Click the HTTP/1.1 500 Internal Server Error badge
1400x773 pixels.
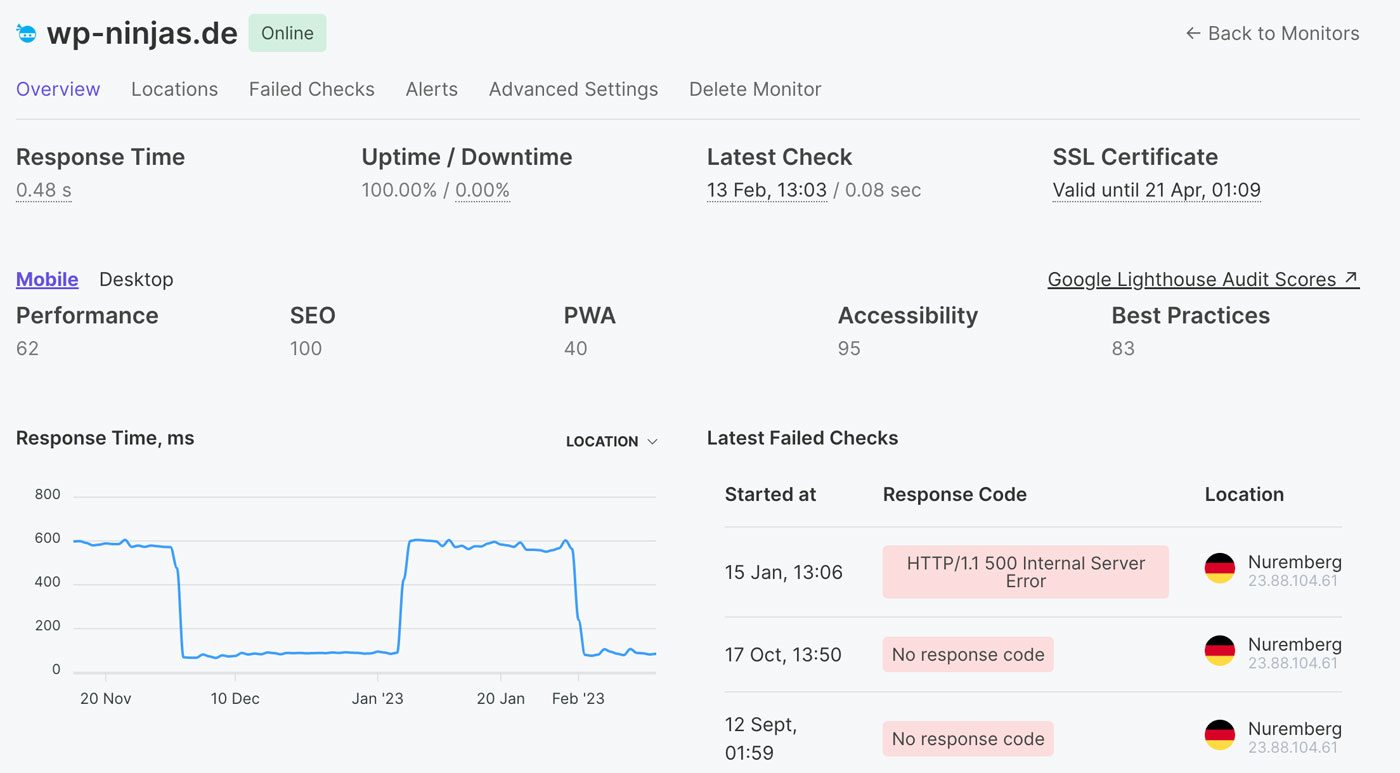coord(1025,572)
